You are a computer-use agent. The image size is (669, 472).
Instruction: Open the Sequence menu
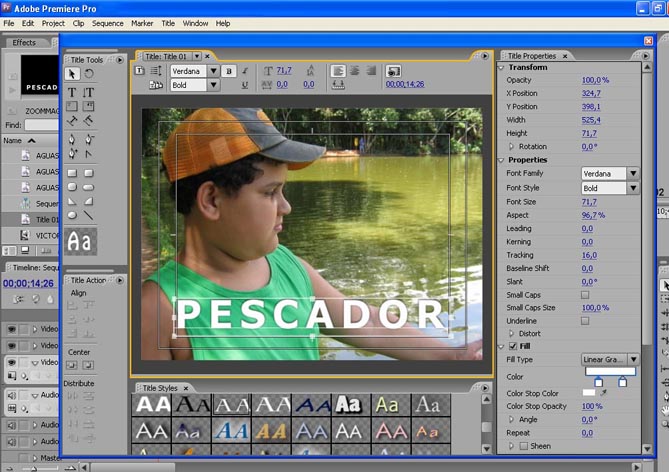pos(108,23)
